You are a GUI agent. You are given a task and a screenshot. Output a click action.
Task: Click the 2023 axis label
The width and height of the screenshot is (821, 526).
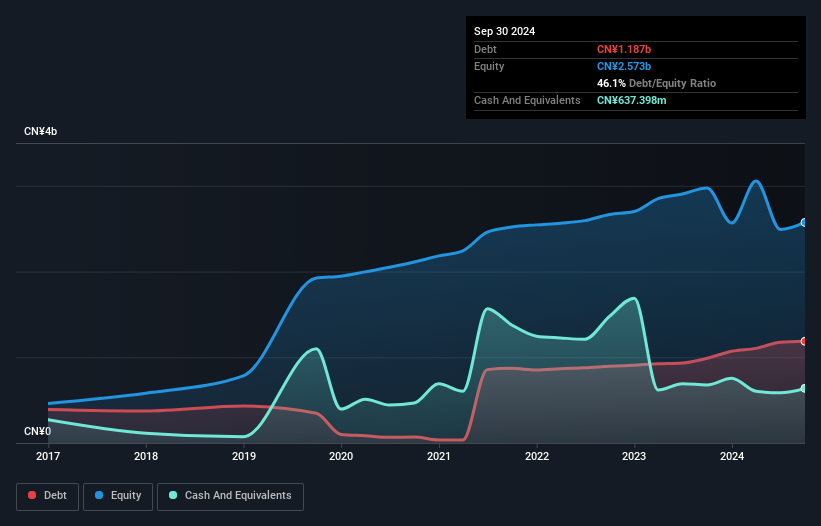pyautogui.click(x=634, y=456)
